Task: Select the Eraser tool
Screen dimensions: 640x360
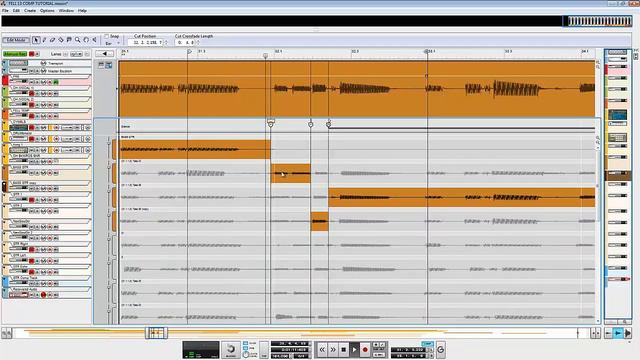Action: (52, 40)
